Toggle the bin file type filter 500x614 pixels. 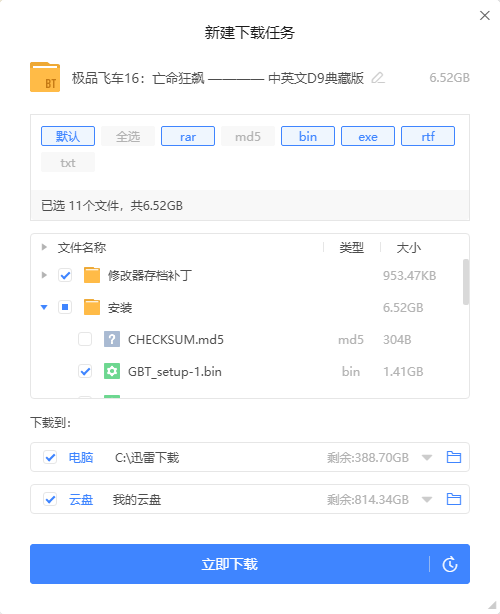(x=308, y=136)
